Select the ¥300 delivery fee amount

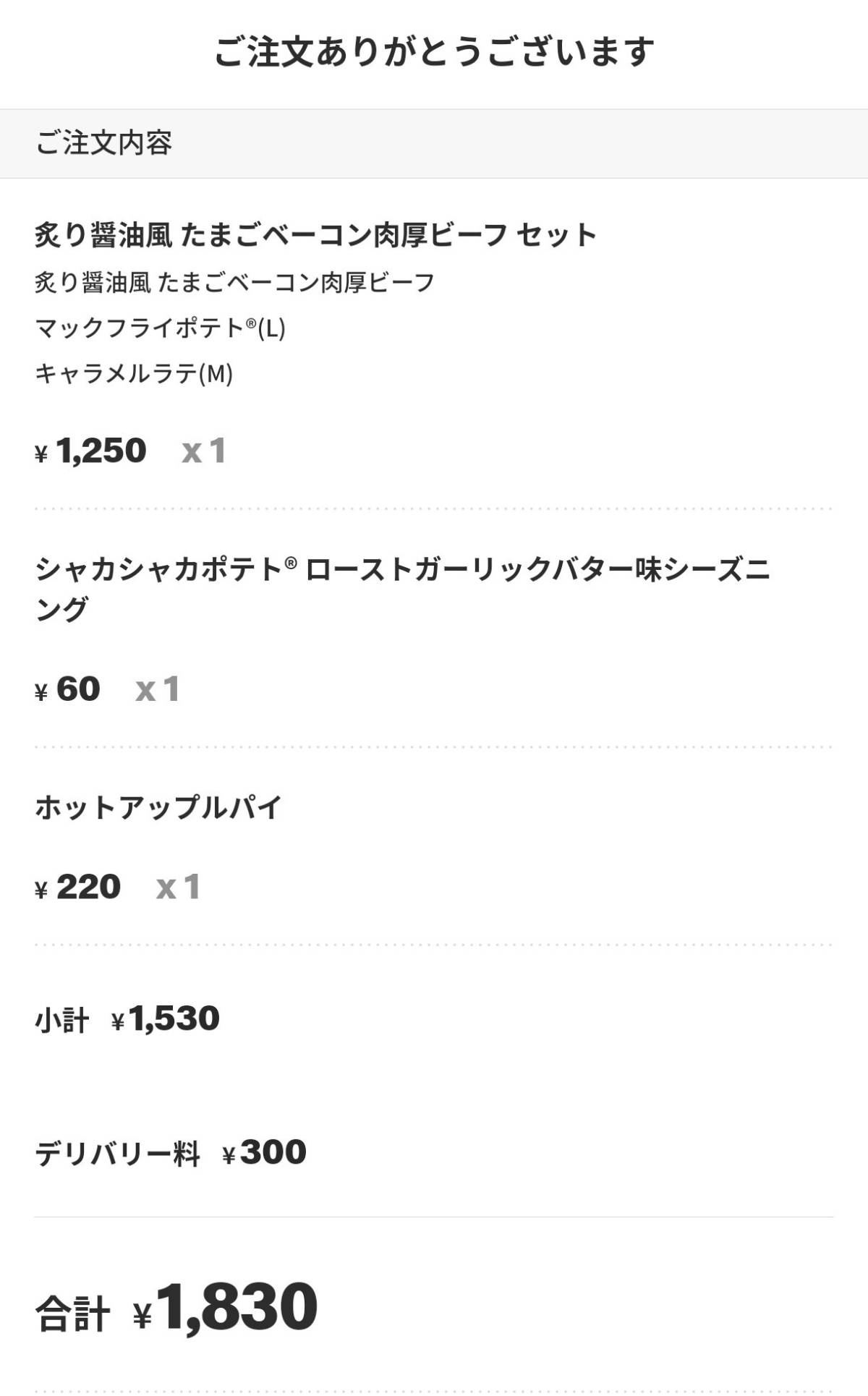pos(264,1152)
